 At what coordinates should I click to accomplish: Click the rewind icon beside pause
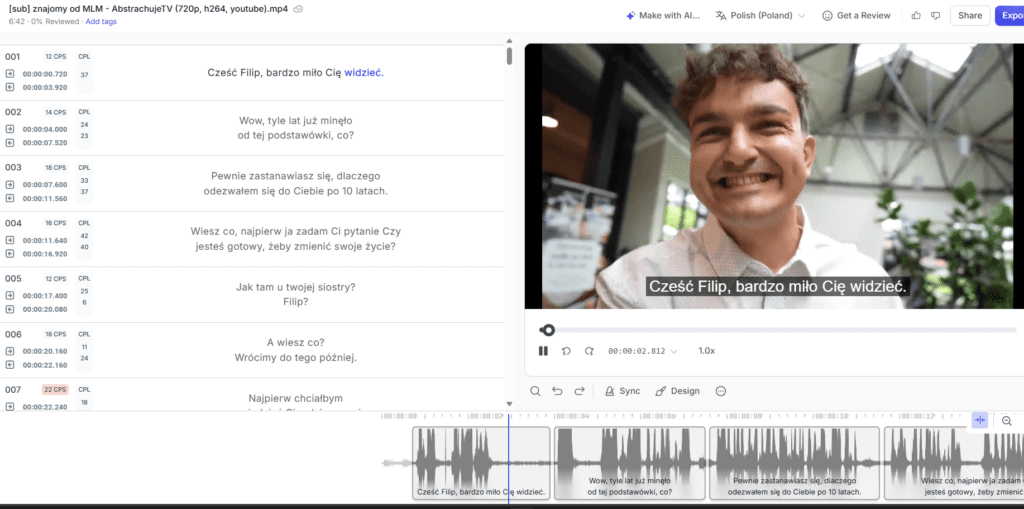(x=566, y=351)
